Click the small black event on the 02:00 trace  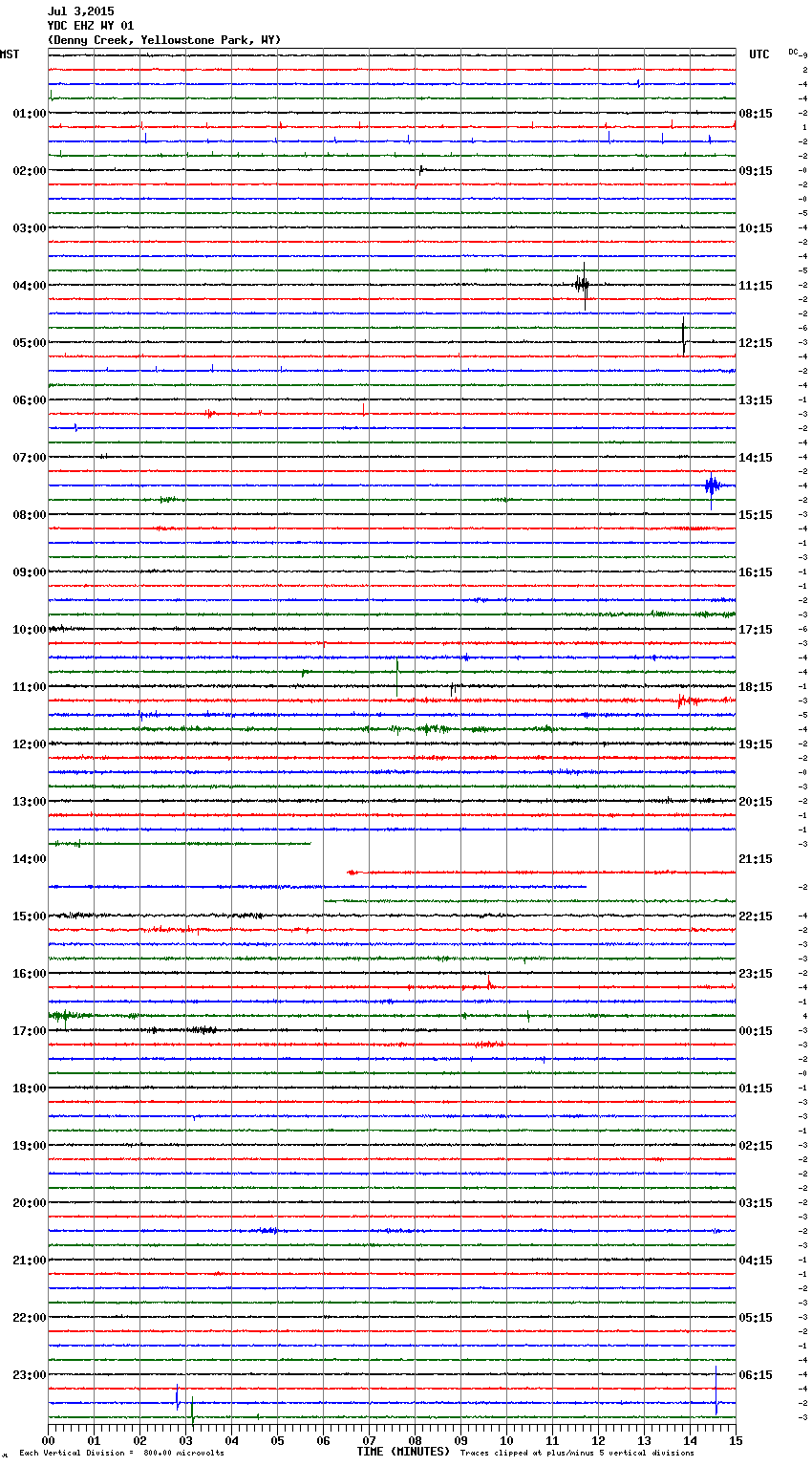point(420,170)
